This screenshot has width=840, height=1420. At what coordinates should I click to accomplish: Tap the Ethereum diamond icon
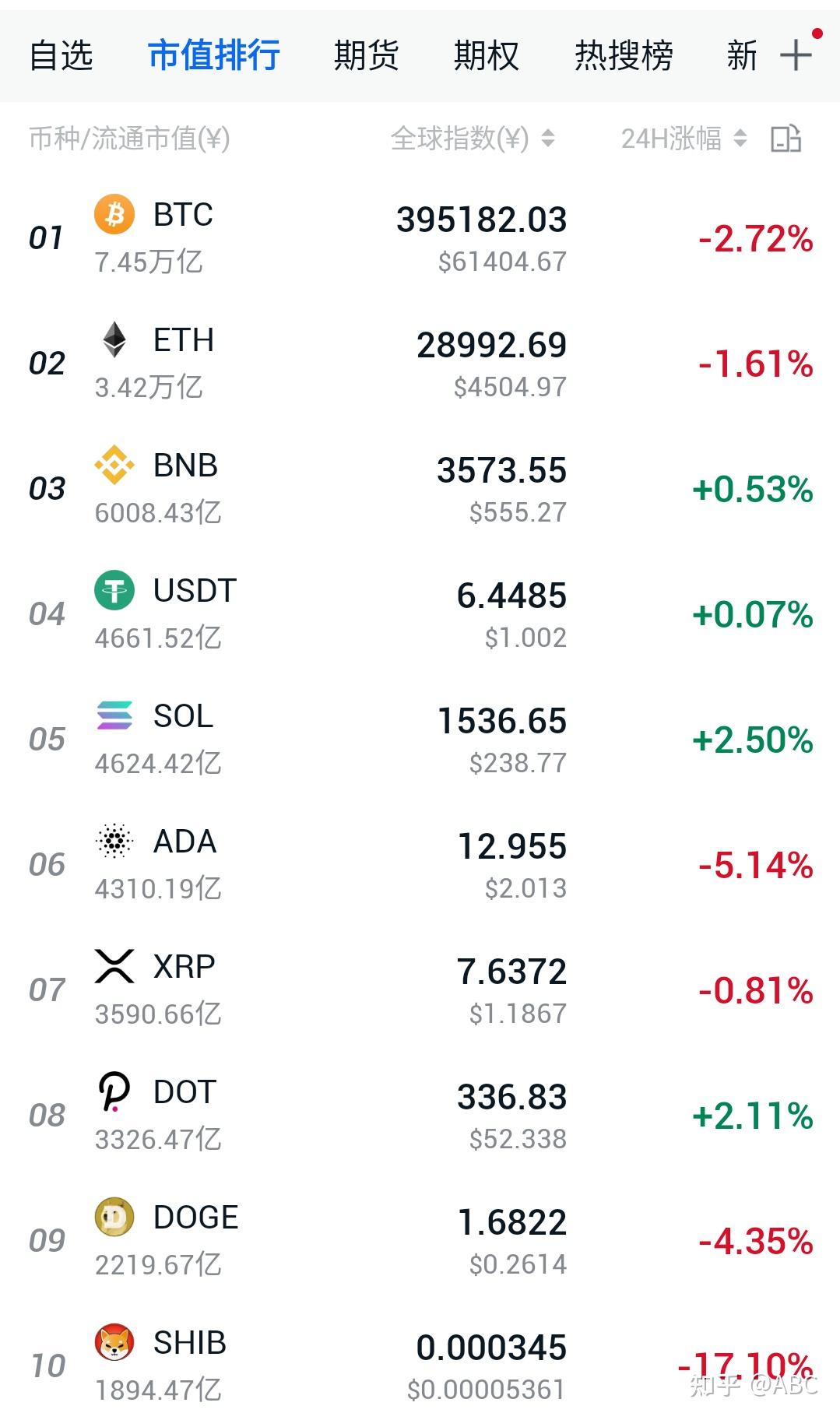[114, 339]
